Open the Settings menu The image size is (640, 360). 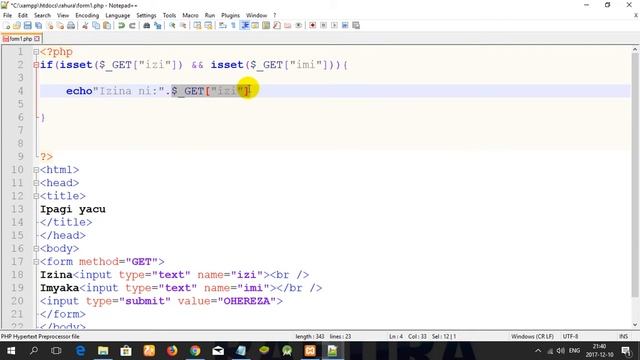click(146, 15)
